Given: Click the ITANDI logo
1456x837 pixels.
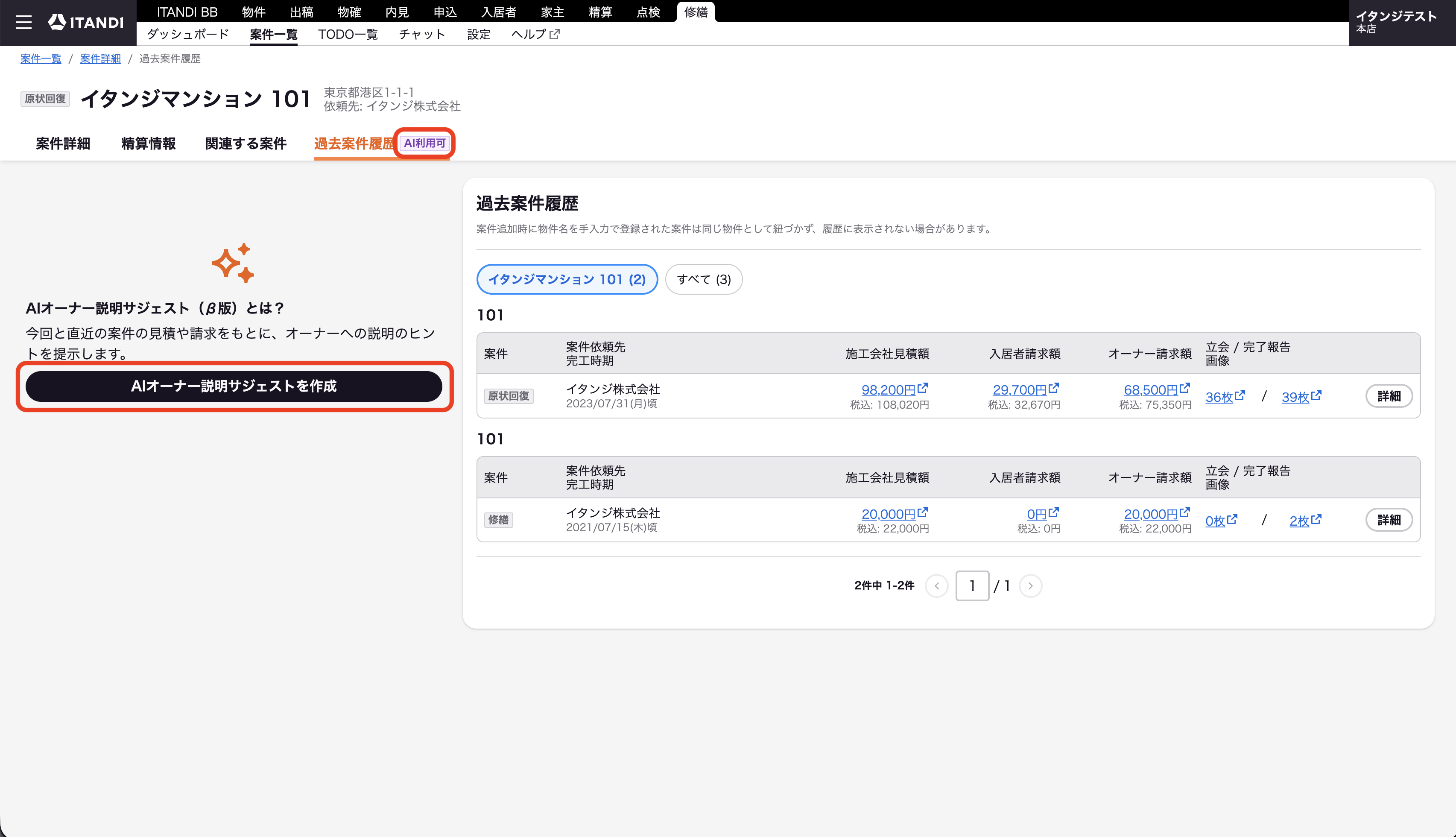Looking at the screenshot, I should (x=86, y=22).
